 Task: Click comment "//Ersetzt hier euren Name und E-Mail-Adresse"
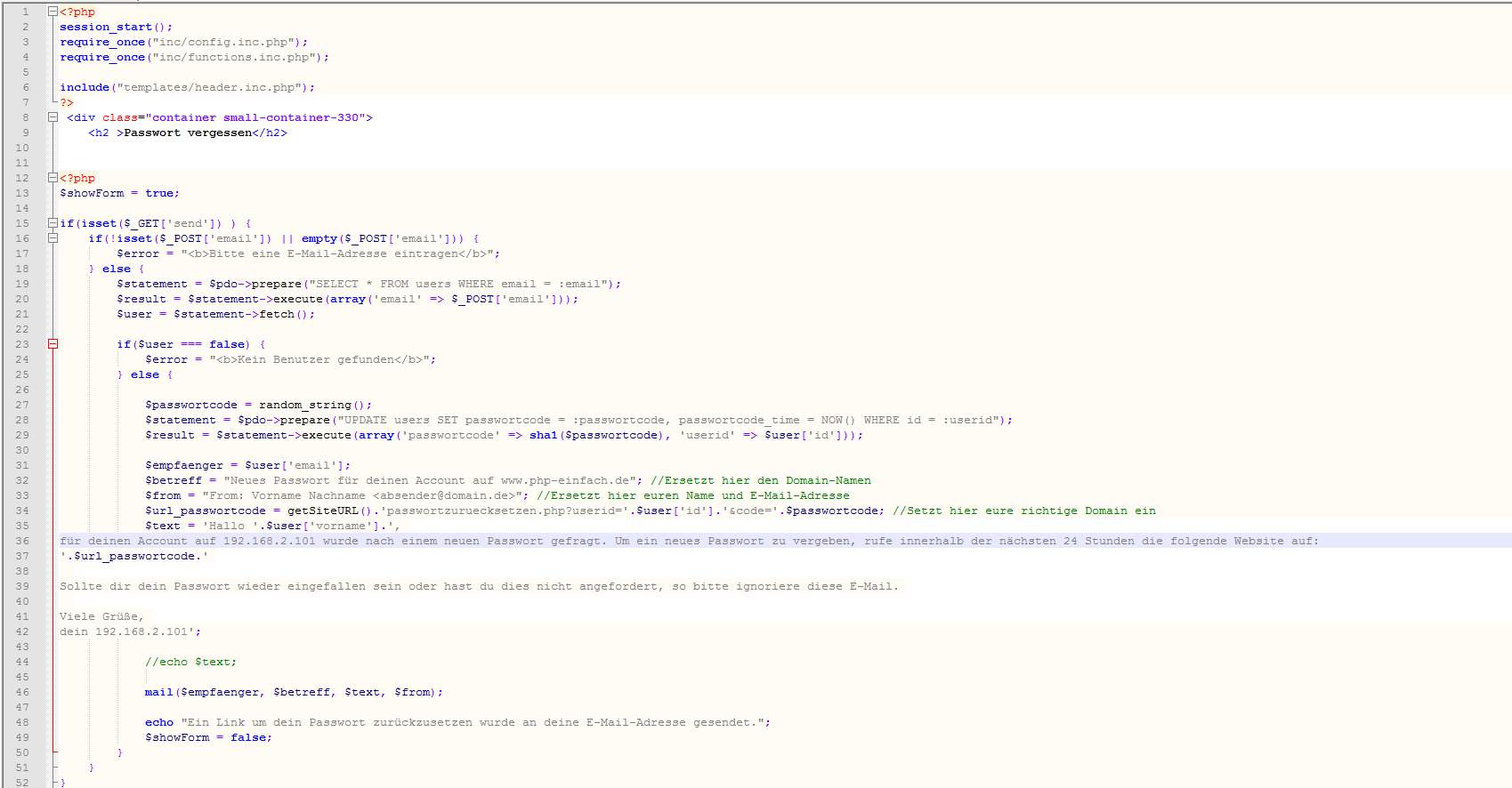click(x=693, y=495)
